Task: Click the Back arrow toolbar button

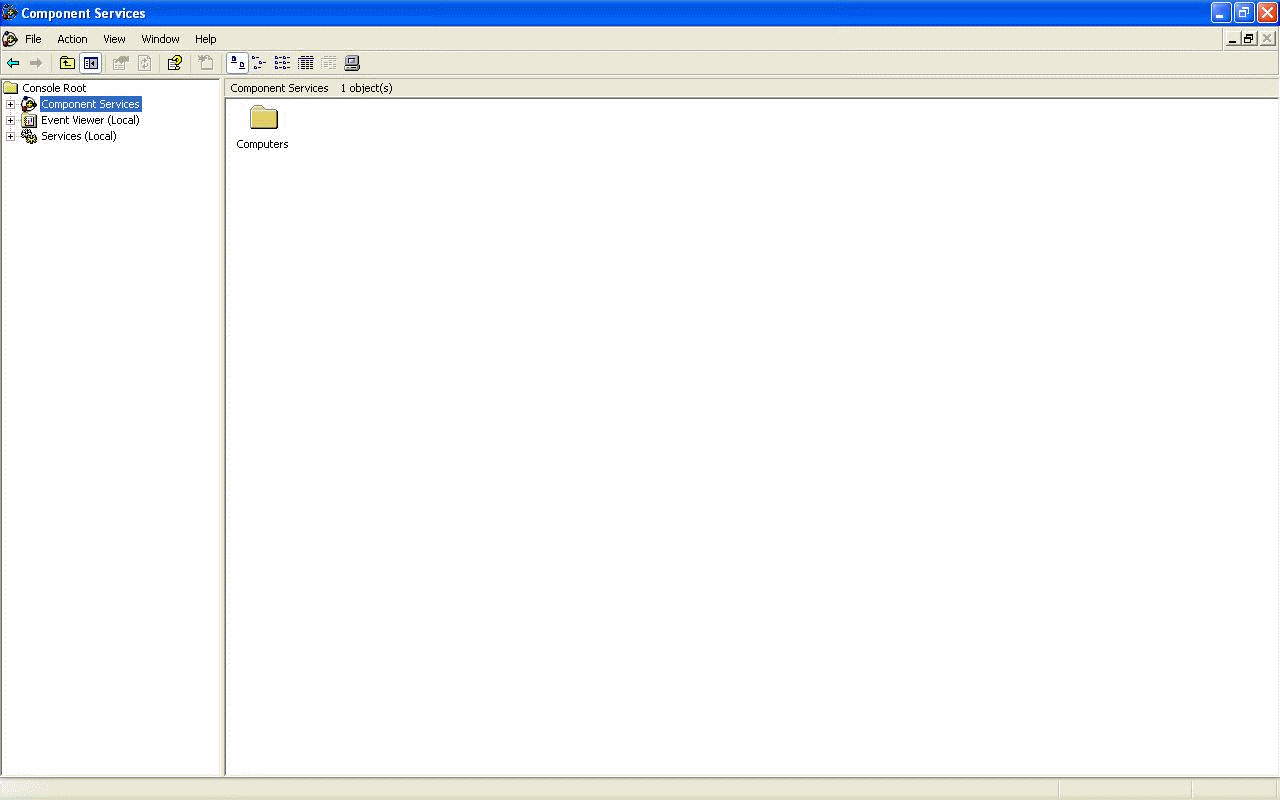Action: (13, 63)
